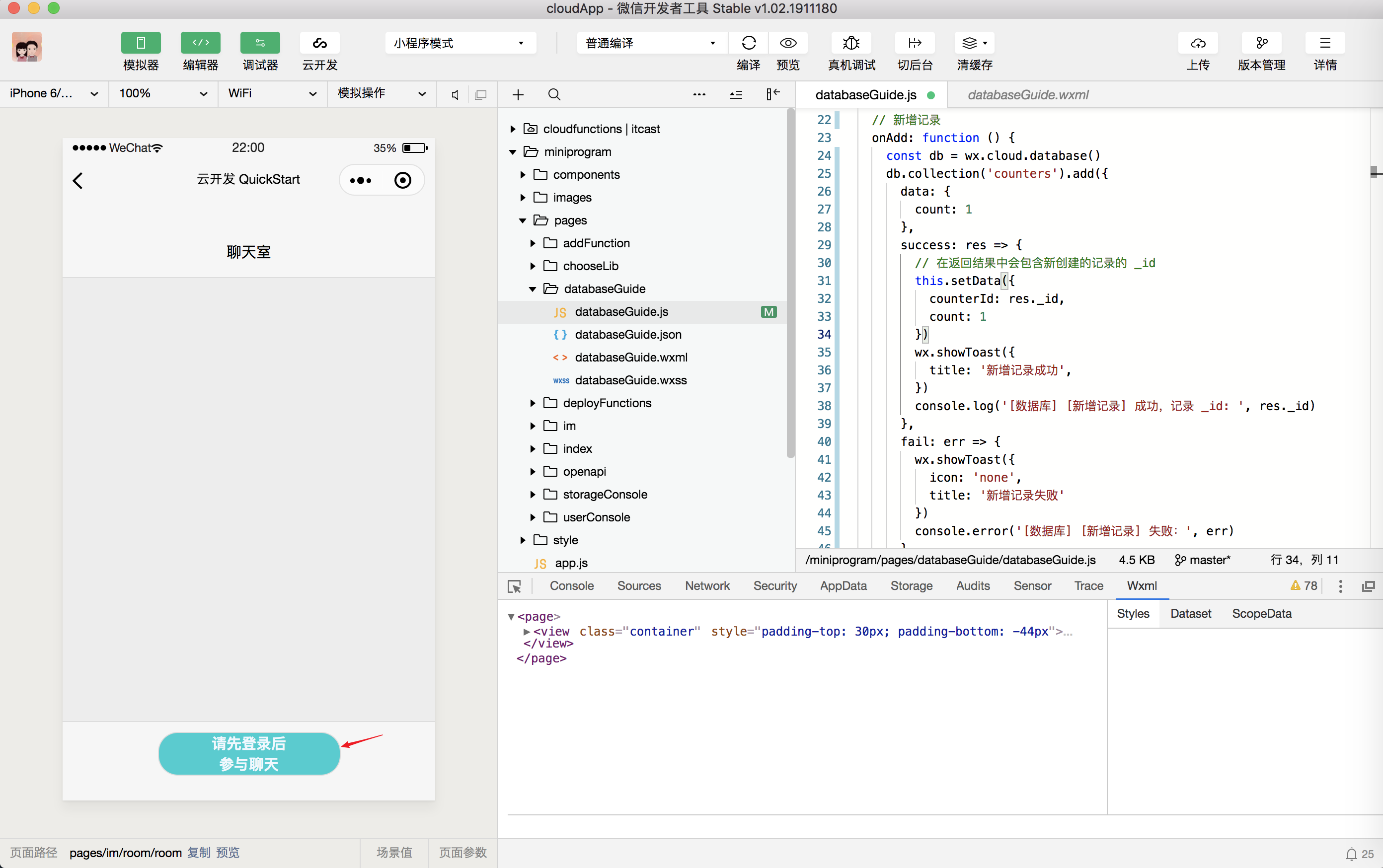The image size is (1383, 868).
Task: Hide the file tree panel
Action: (772, 93)
